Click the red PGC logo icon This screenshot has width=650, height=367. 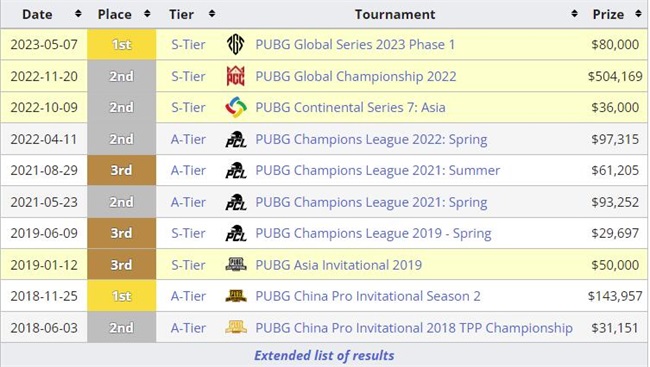pos(235,76)
